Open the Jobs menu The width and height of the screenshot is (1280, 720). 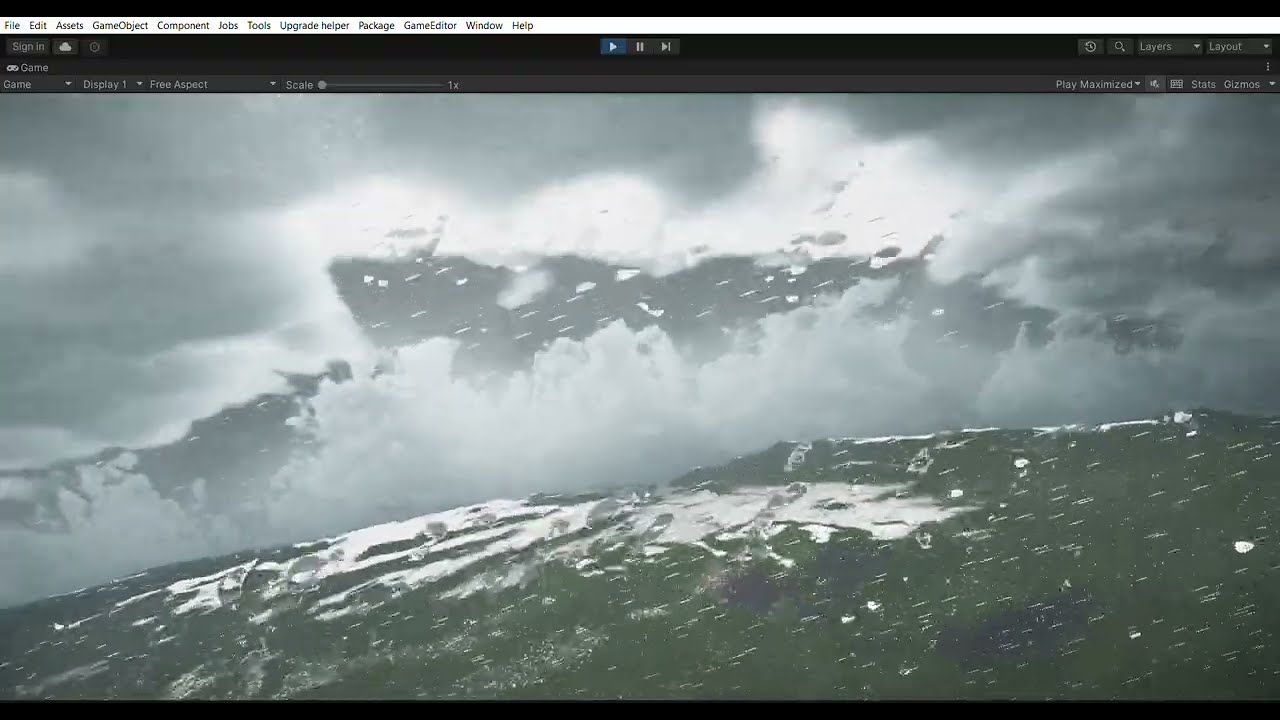pos(228,25)
